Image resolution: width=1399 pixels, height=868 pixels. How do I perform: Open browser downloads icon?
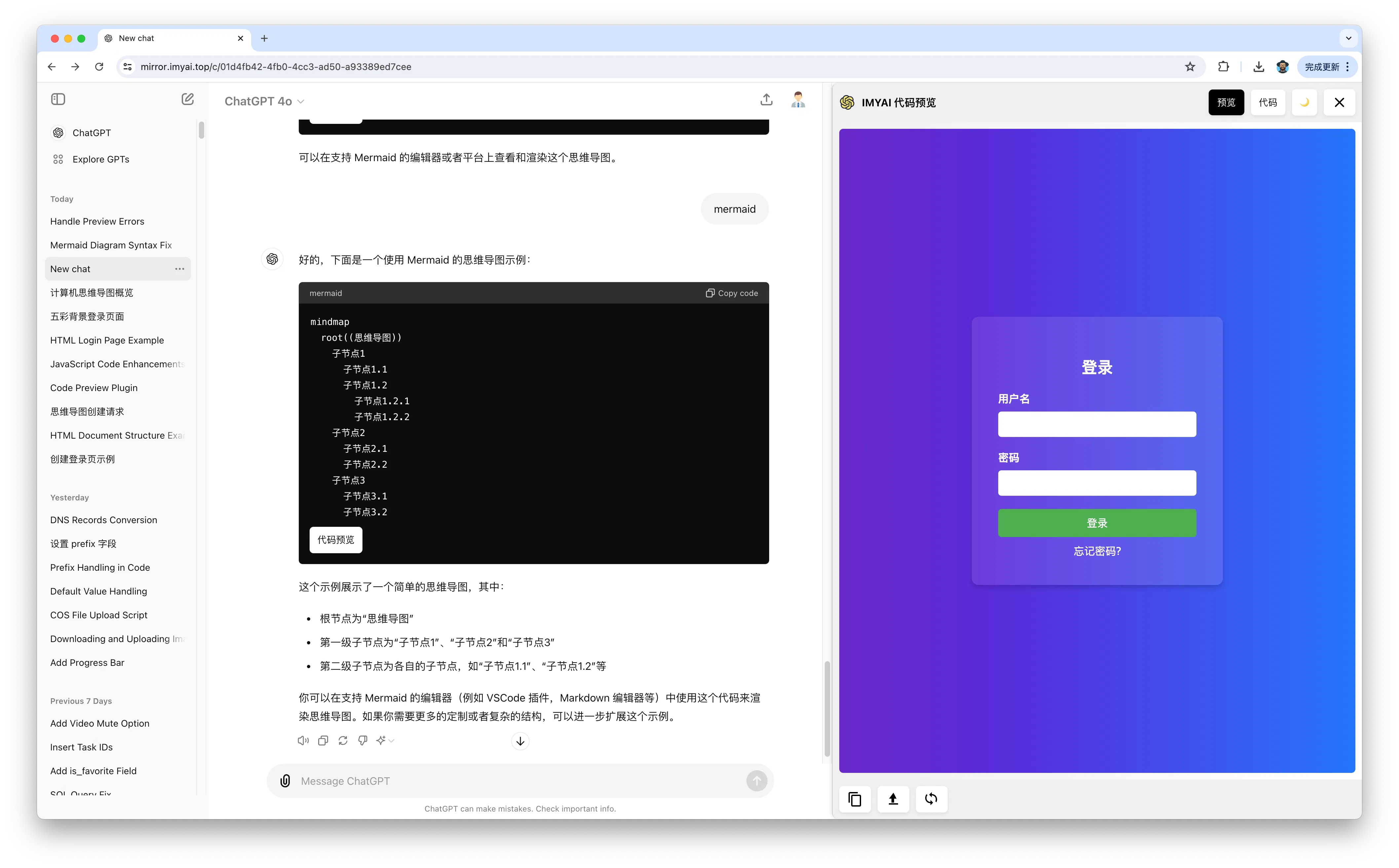click(1259, 67)
